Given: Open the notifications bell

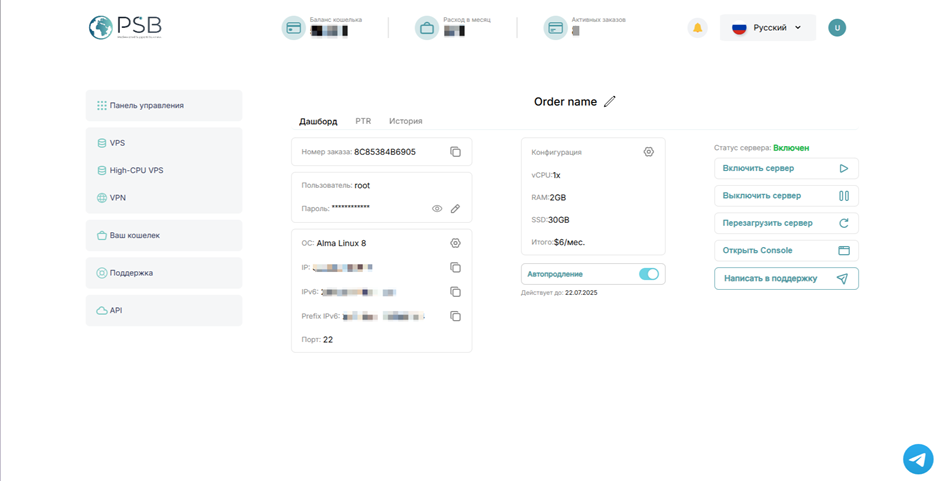Looking at the screenshot, I should tap(697, 28).
